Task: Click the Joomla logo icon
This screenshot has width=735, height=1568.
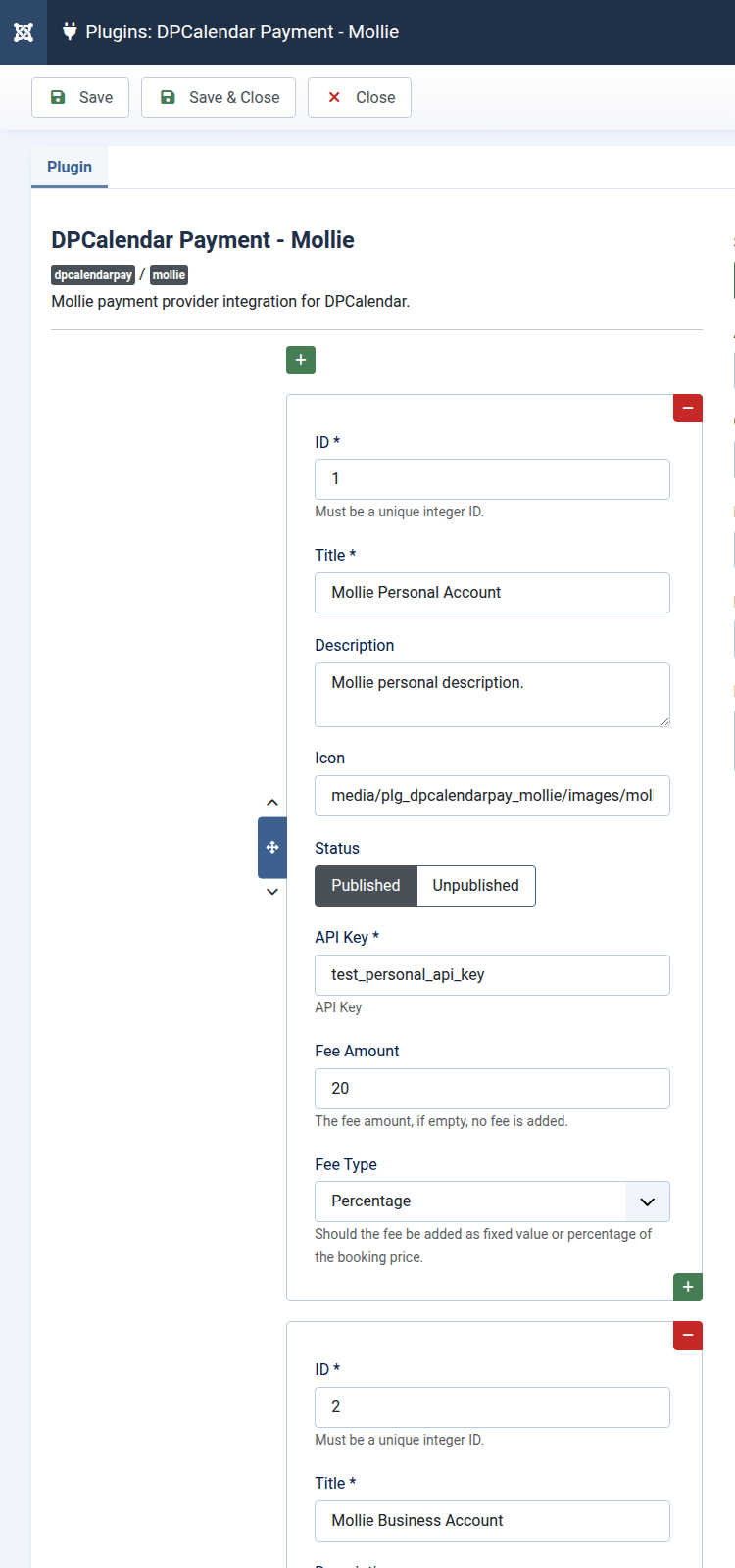Action: tap(24, 32)
